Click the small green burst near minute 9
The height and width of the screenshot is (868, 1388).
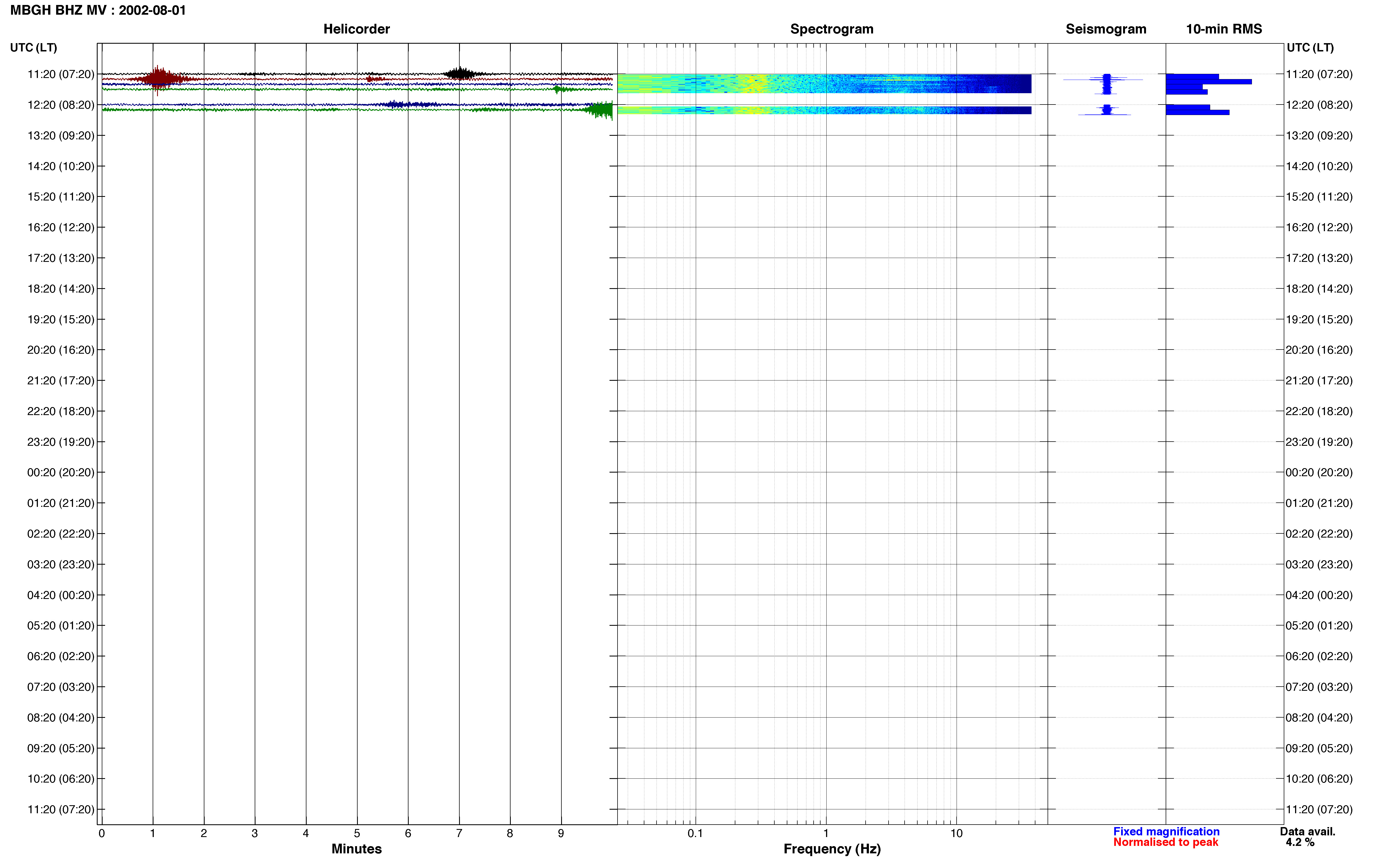[560, 89]
